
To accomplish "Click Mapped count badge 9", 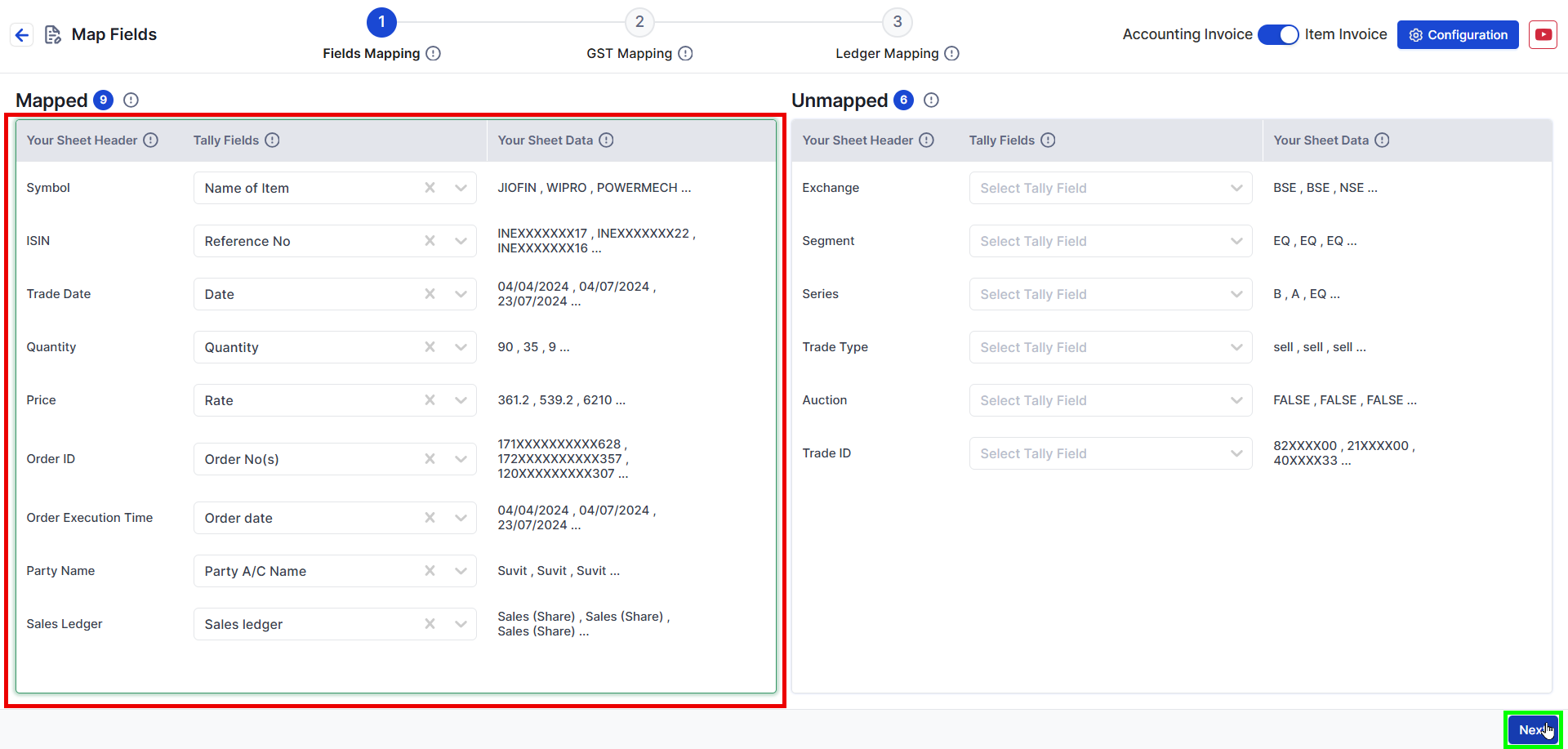I will pos(103,100).
